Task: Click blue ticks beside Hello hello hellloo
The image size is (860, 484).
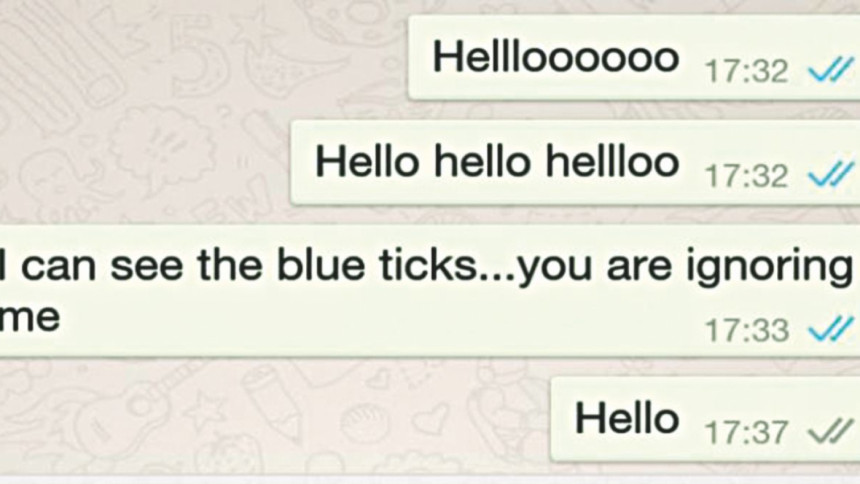Action: tap(831, 173)
